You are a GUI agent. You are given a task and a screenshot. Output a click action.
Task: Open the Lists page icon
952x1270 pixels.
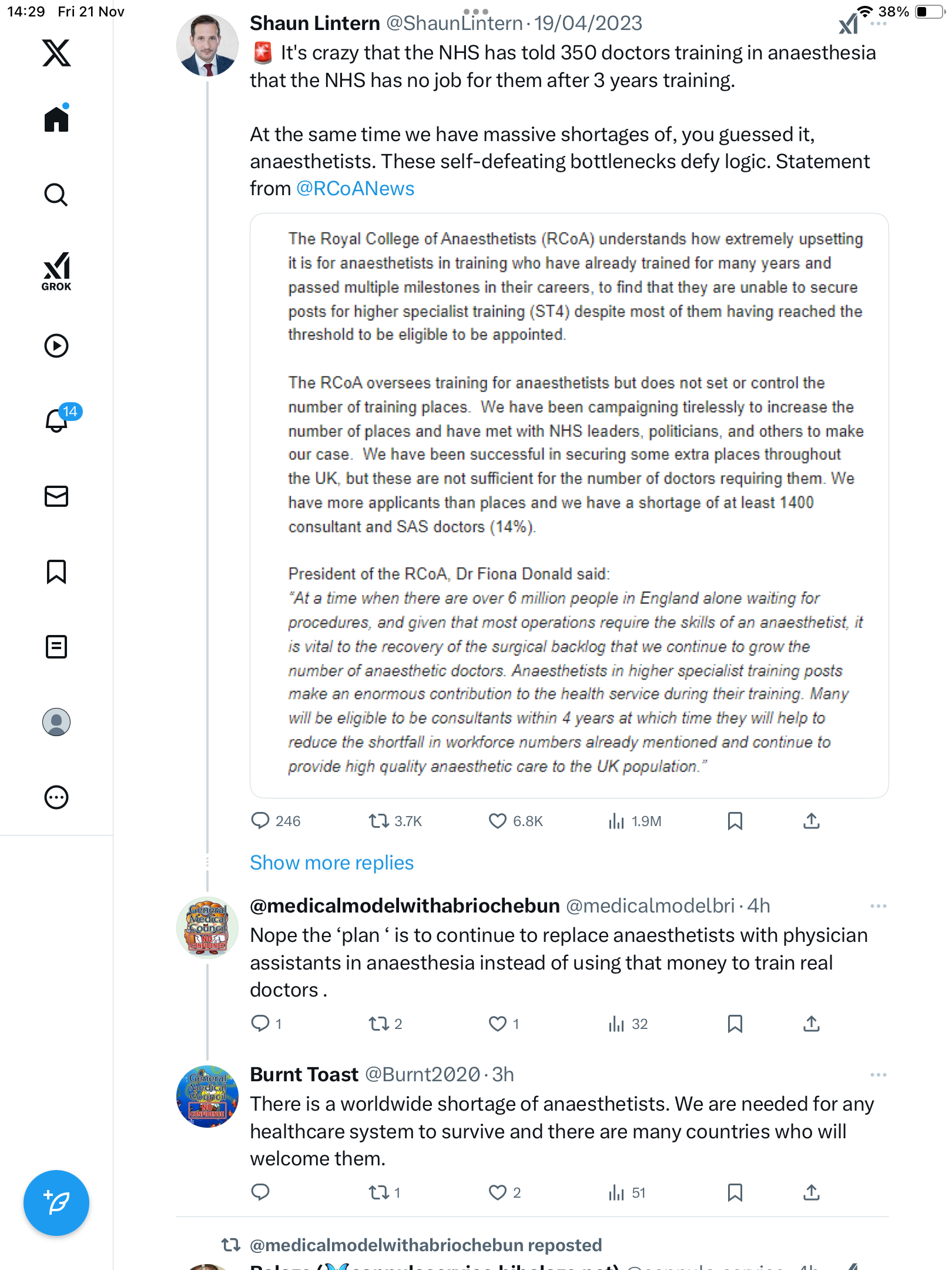click(56, 647)
